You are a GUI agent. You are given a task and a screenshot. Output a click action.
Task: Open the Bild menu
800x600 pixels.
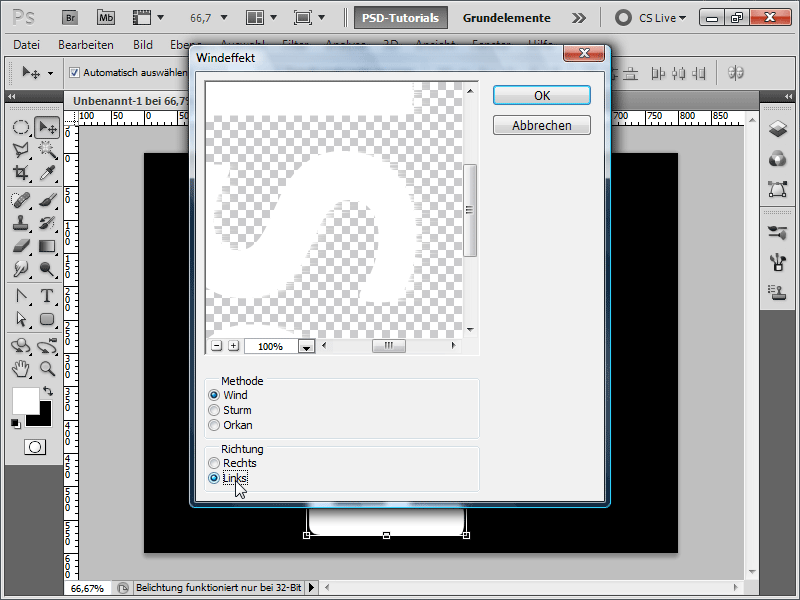143,45
